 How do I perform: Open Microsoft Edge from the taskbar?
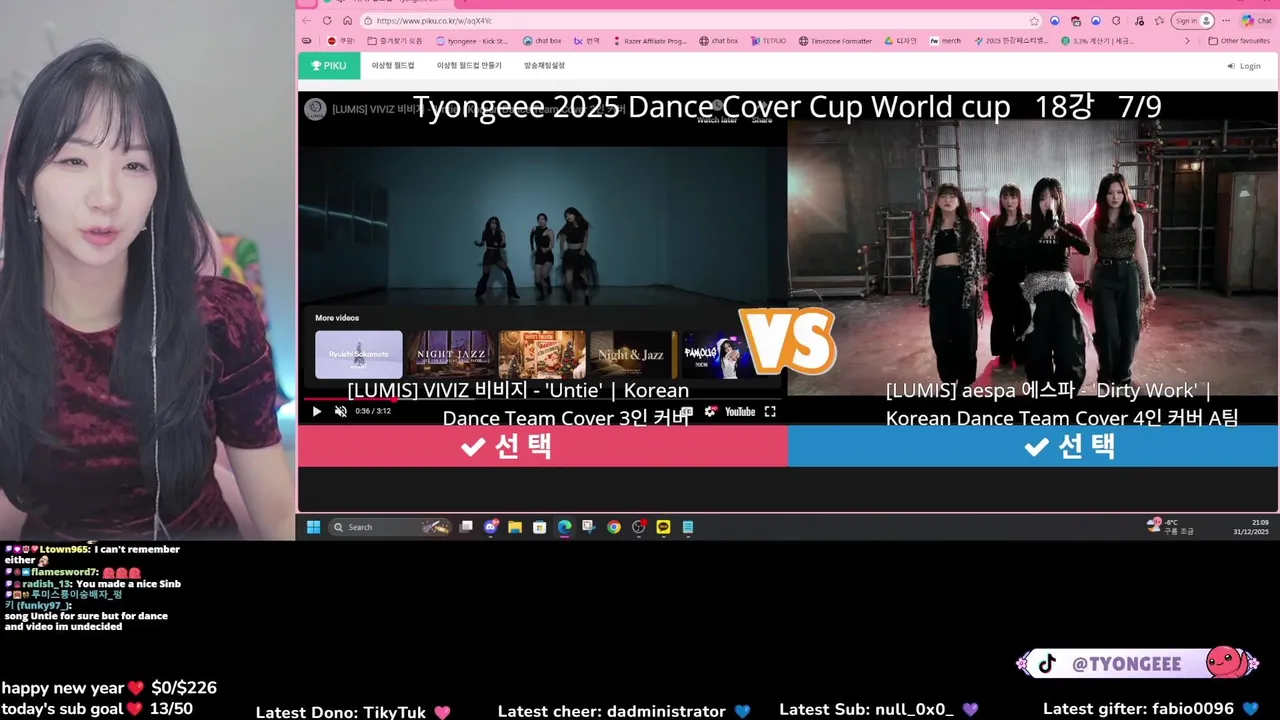564,527
